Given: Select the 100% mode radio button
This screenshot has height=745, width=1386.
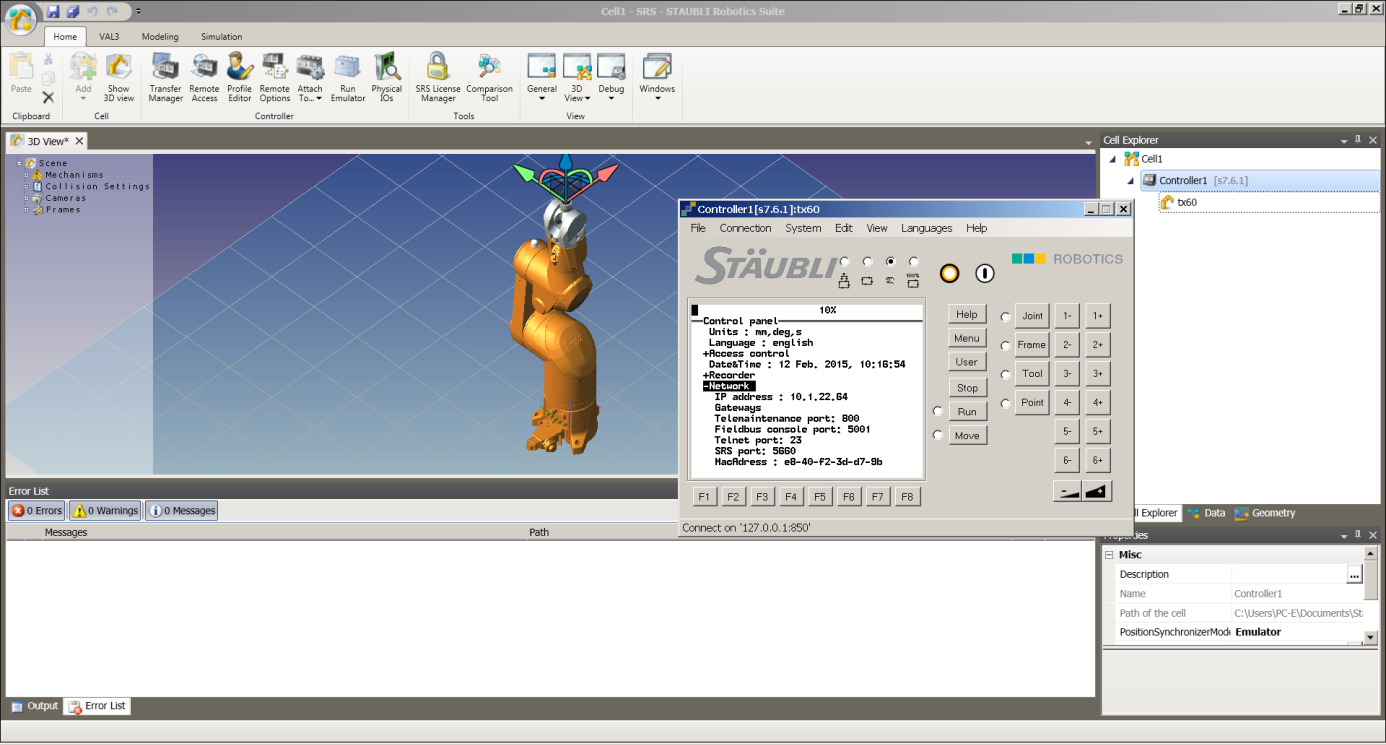Looking at the screenshot, I should (x=913, y=262).
